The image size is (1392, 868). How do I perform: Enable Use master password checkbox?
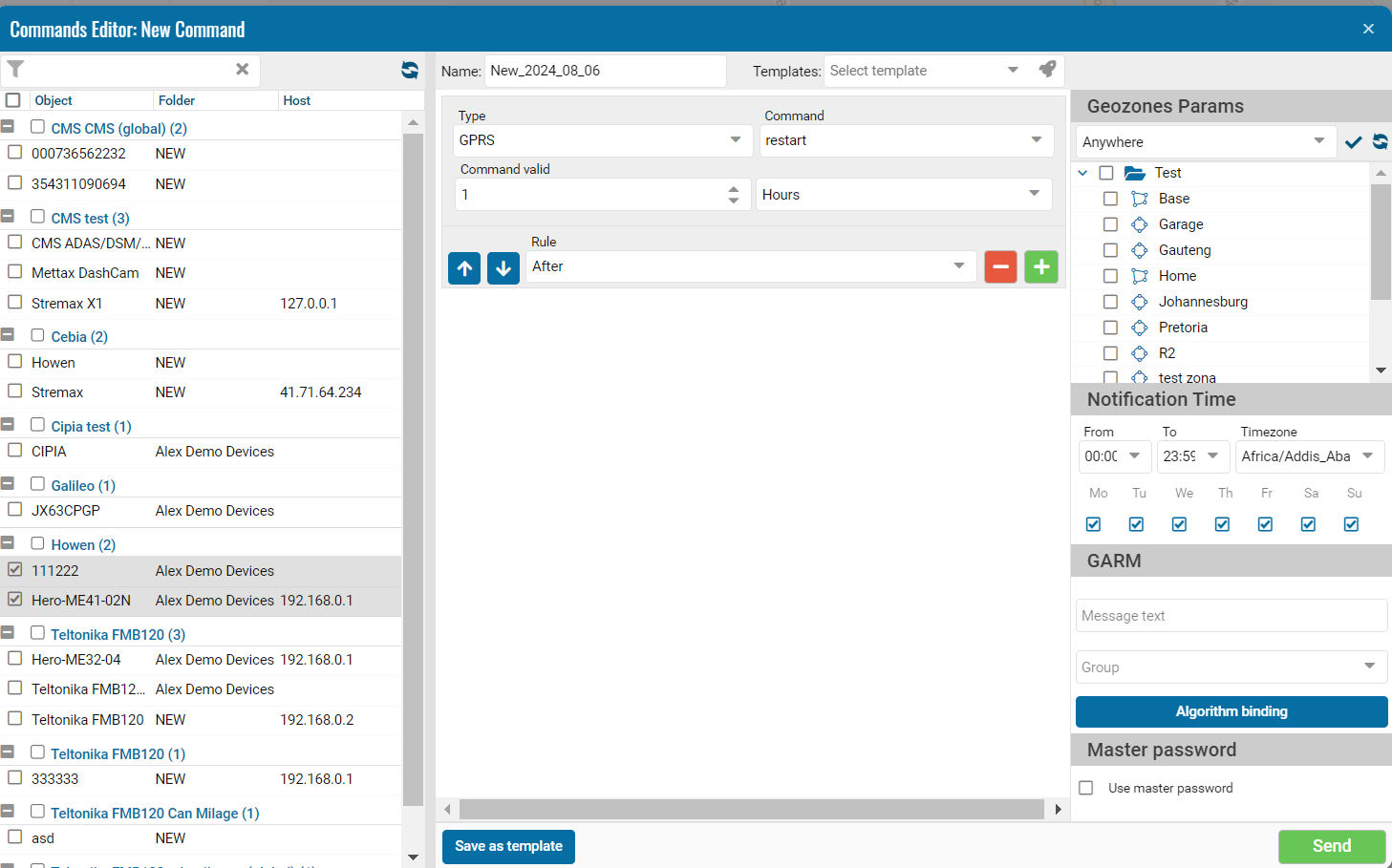pyautogui.click(x=1086, y=788)
